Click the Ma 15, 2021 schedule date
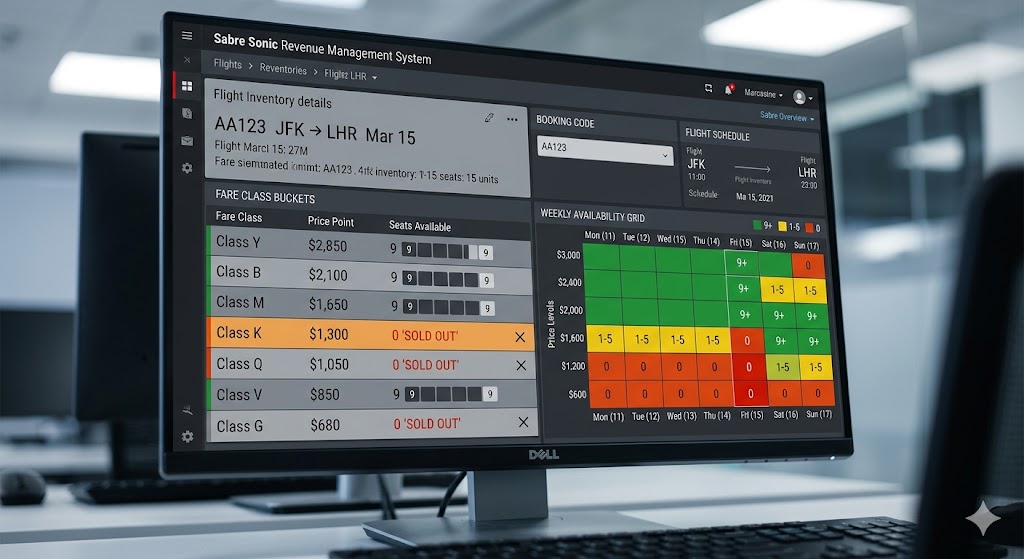Screen dimensions: 1024x559 tap(754, 197)
